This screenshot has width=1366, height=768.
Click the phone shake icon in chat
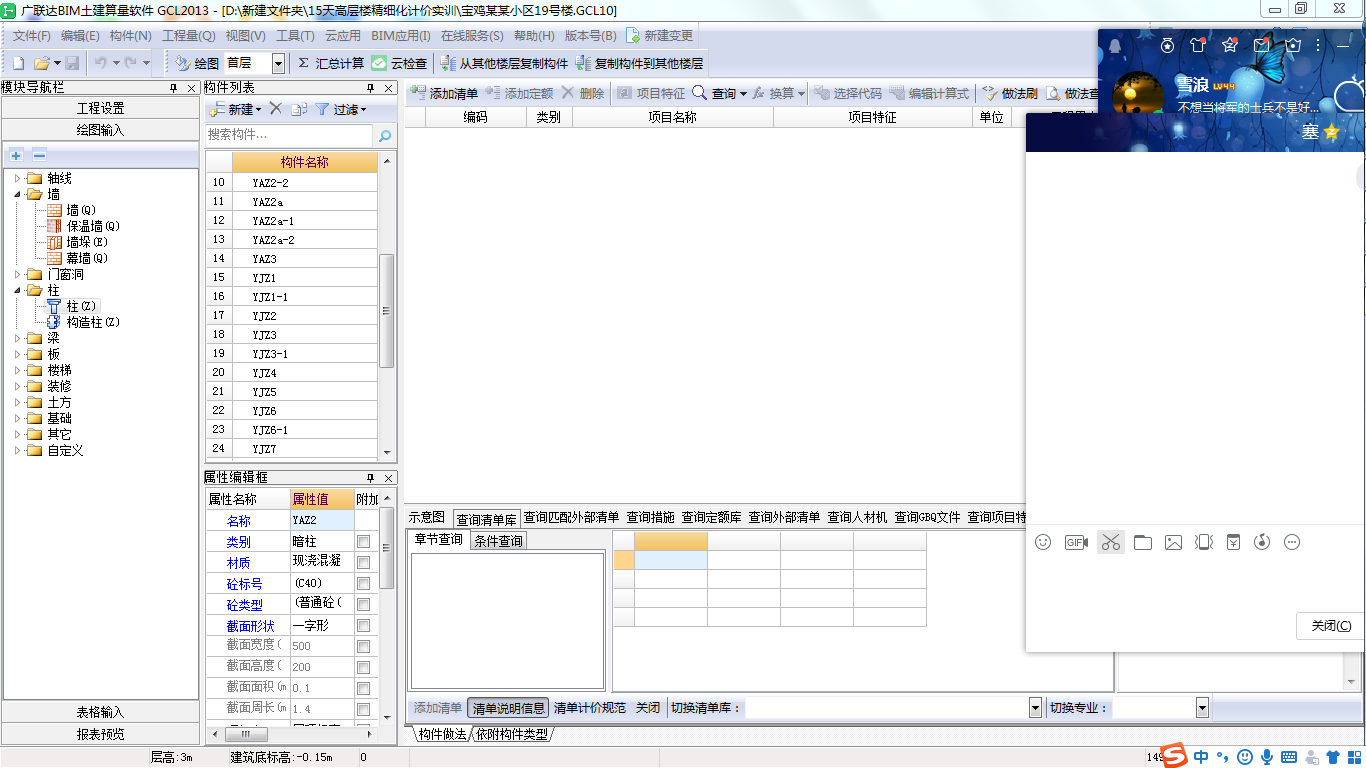pyautogui.click(x=1204, y=542)
